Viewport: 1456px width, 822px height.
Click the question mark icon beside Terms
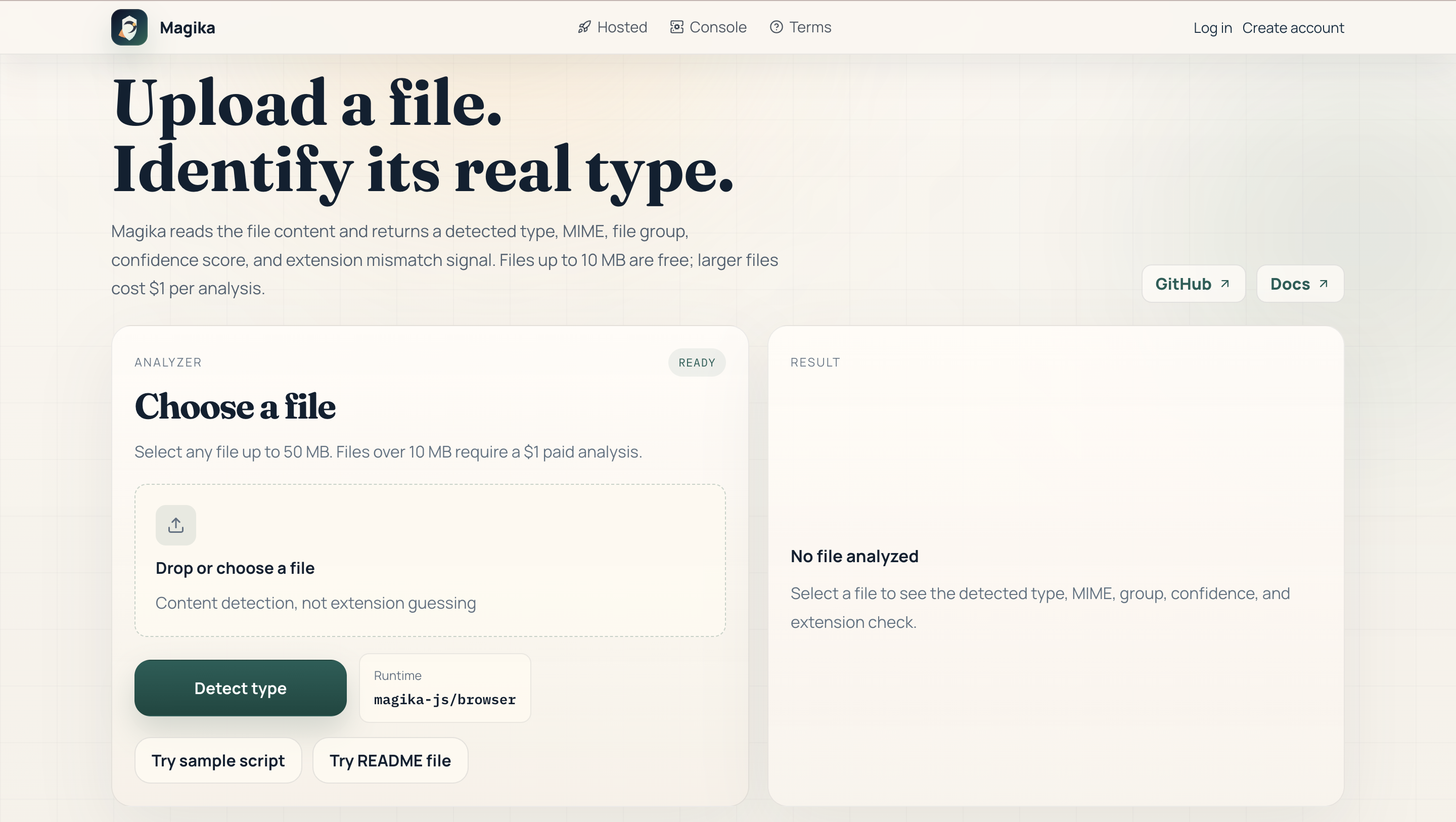click(776, 27)
